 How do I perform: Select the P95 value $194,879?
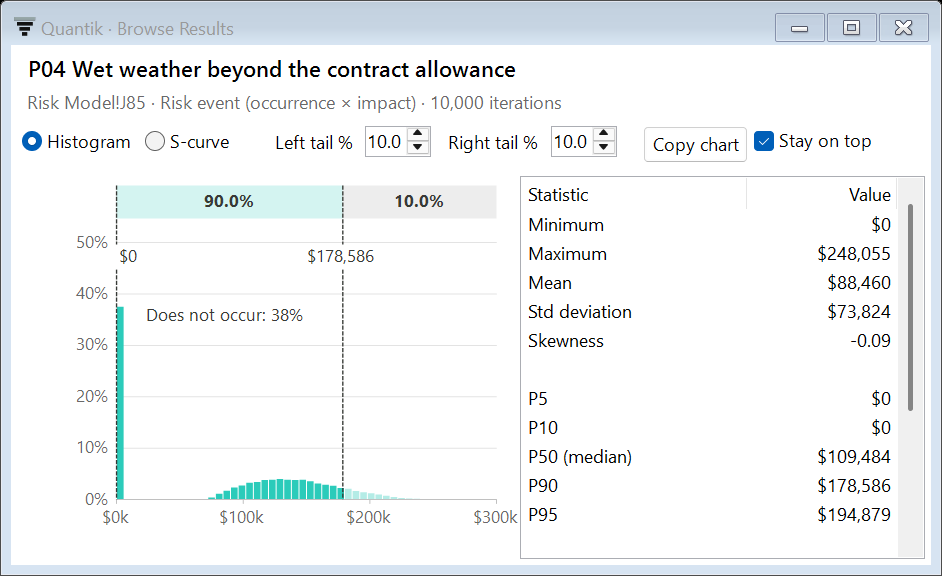point(853,515)
